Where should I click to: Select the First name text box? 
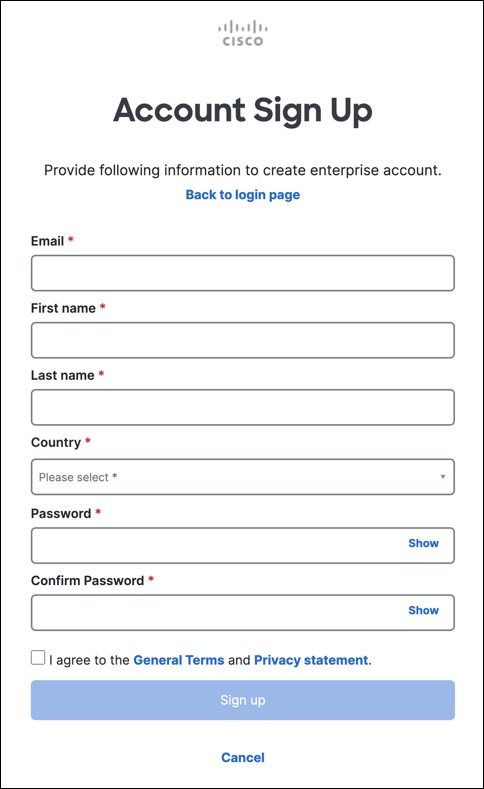point(243,340)
